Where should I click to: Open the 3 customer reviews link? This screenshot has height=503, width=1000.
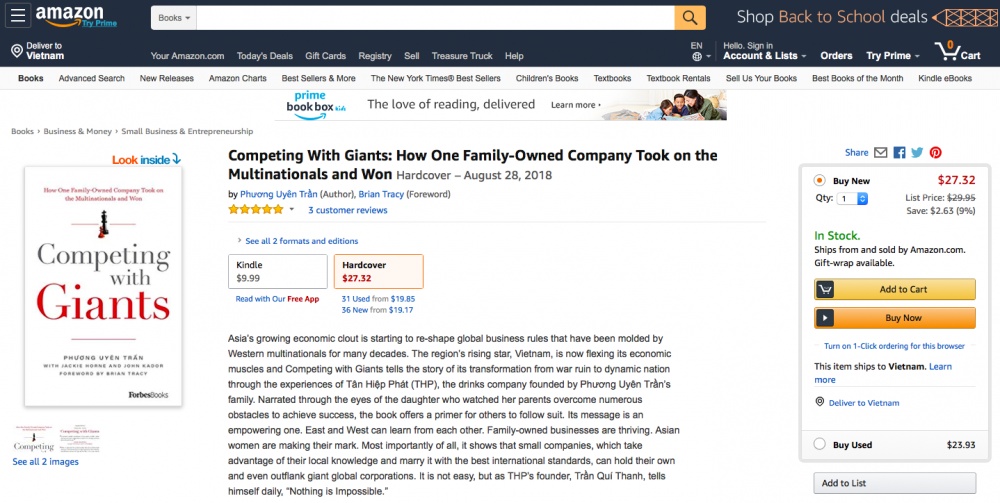click(347, 210)
